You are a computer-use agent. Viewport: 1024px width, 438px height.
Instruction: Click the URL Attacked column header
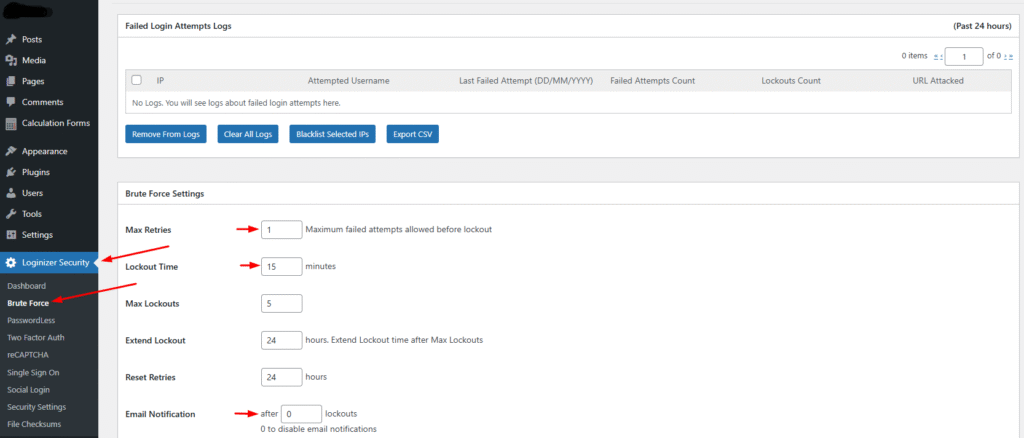point(938,81)
